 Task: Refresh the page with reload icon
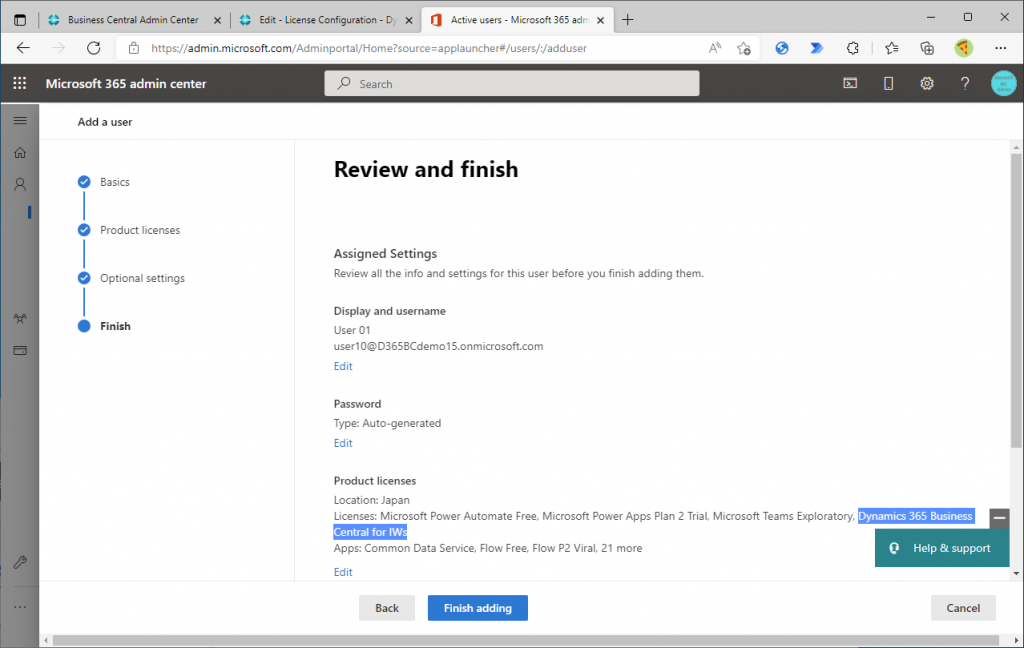coord(93,48)
